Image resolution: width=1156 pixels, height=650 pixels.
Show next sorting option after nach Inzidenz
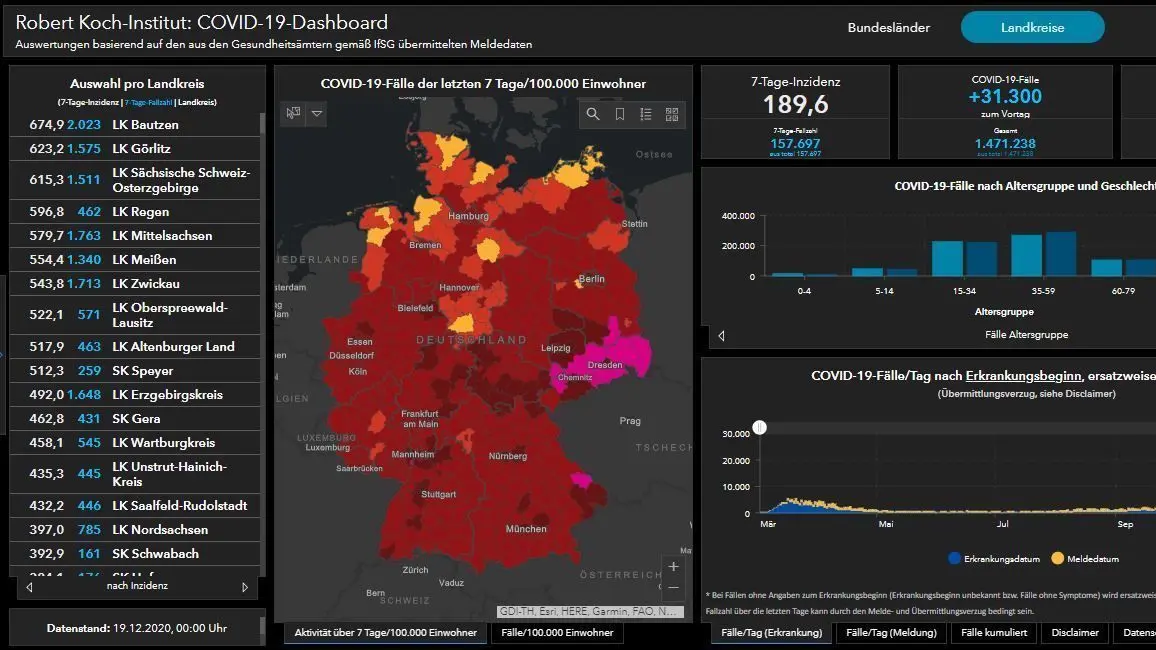point(245,587)
